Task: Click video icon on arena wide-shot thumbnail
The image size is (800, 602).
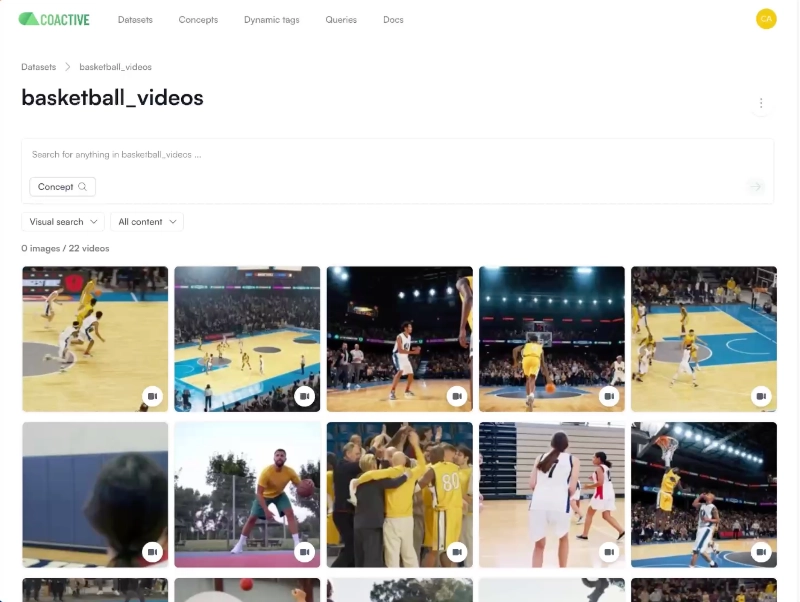Action: coord(305,396)
